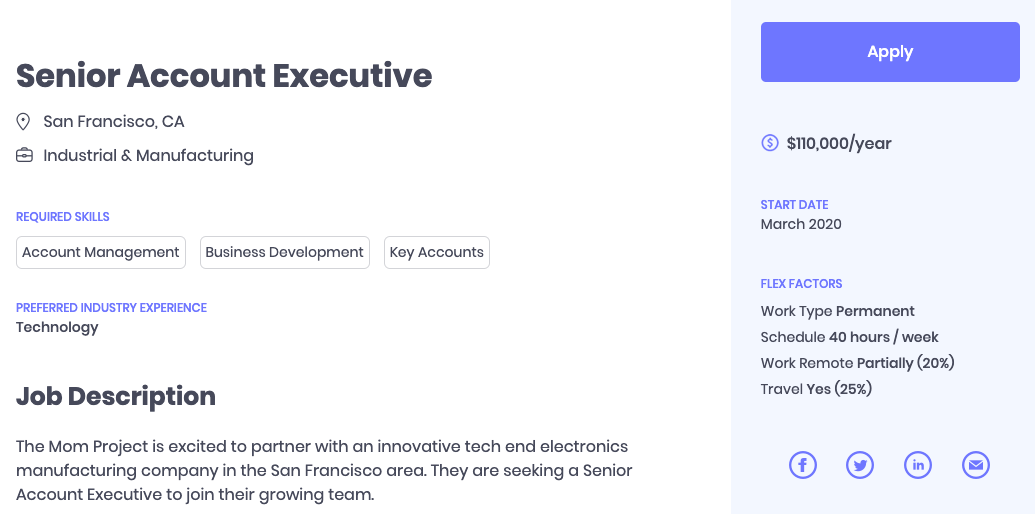
Task: Select the Account Management skill tag
Action: 101,253
